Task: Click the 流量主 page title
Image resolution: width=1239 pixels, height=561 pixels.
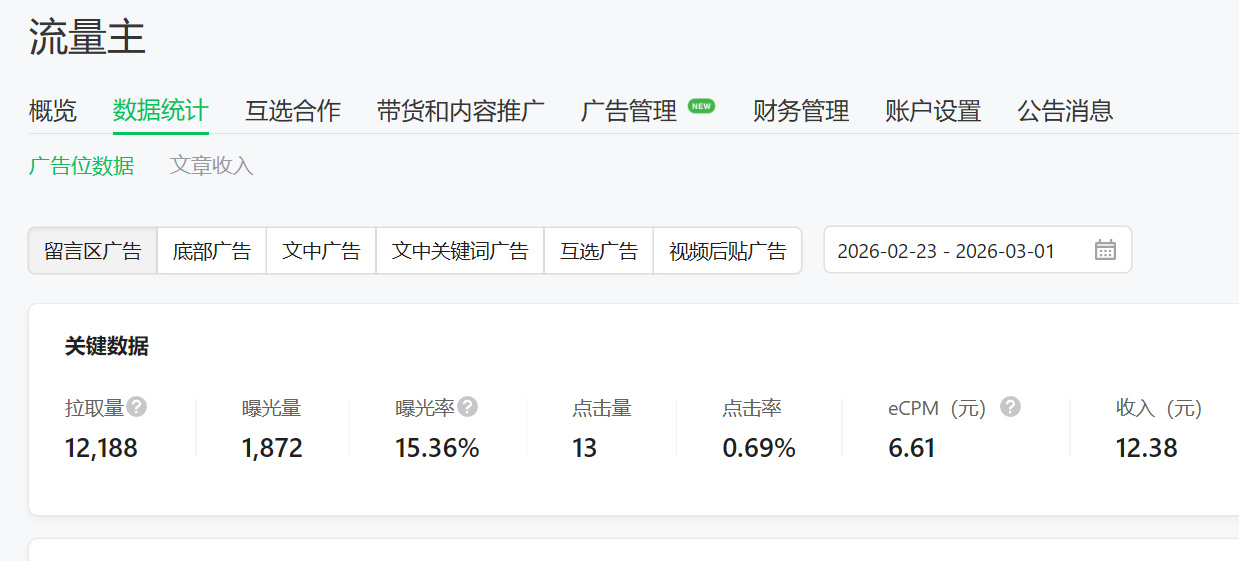Action: (87, 38)
